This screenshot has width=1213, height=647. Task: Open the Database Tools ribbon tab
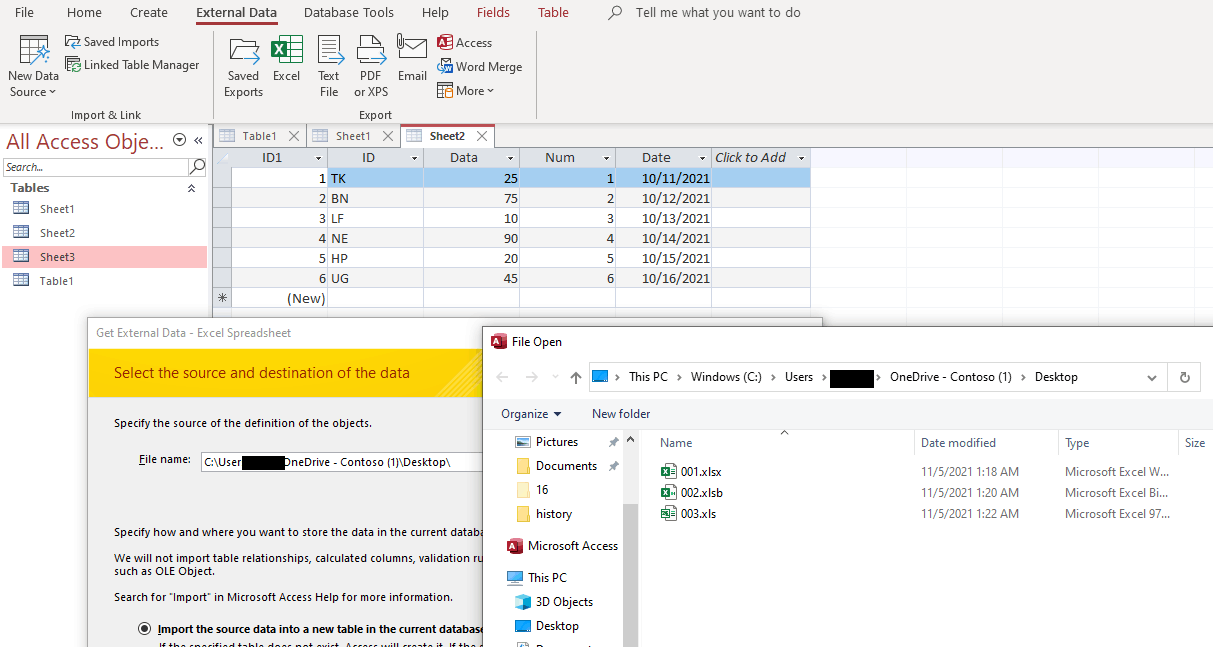[x=349, y=13]
